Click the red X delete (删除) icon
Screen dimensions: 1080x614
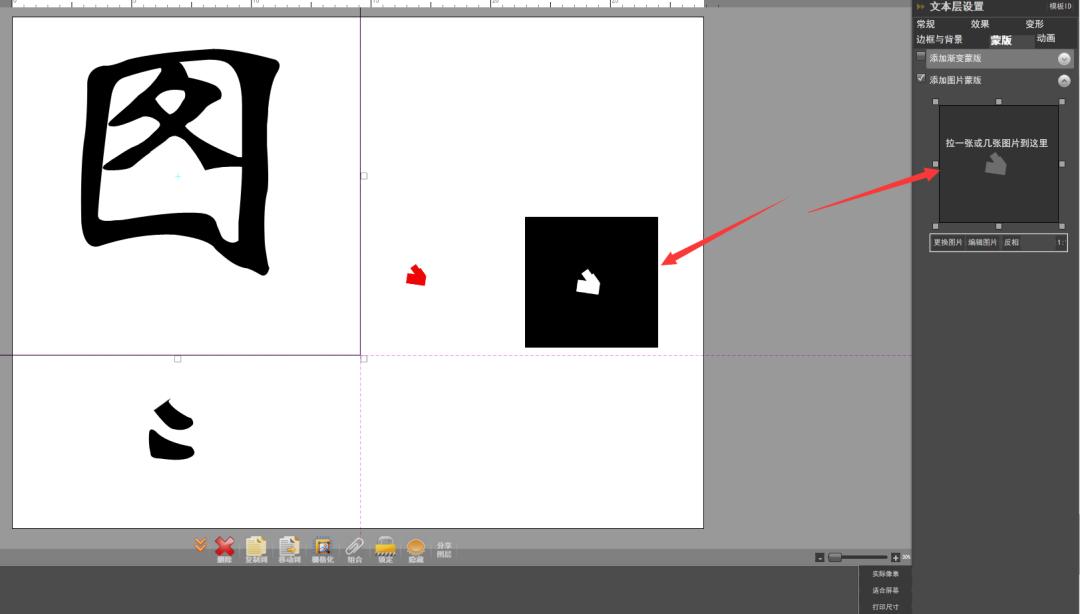tap(225, 546)
